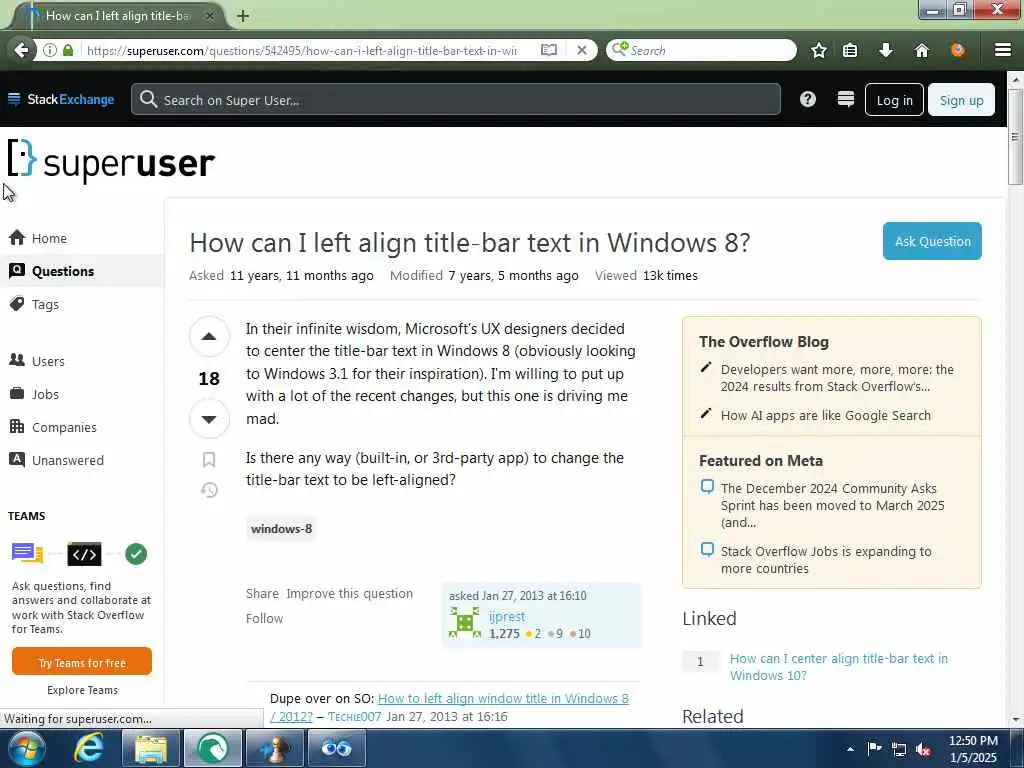Upvote the question

pyautogui.click(x=209, y=337)
